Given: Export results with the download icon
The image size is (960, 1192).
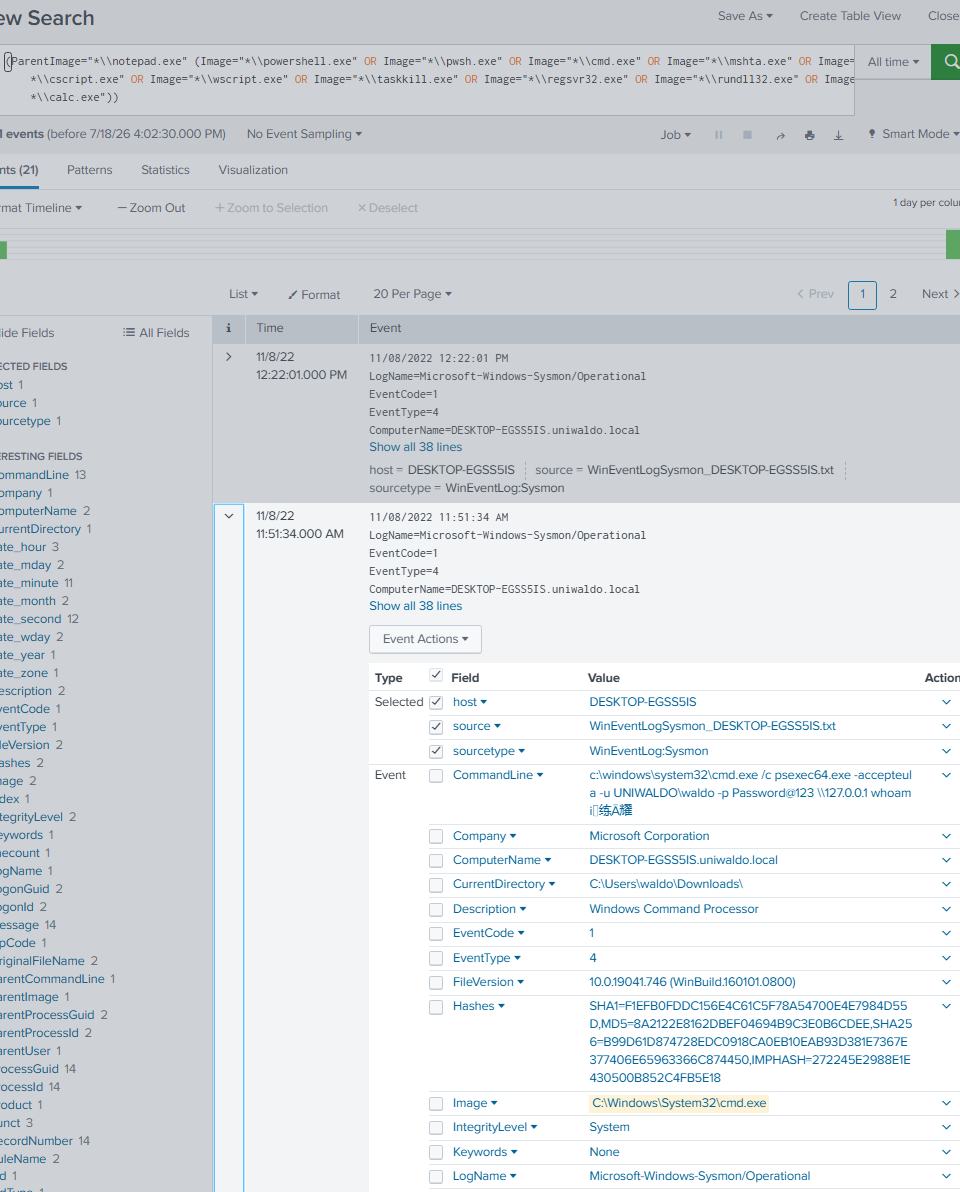Looking at the screenshot, I should coord(838,135).
